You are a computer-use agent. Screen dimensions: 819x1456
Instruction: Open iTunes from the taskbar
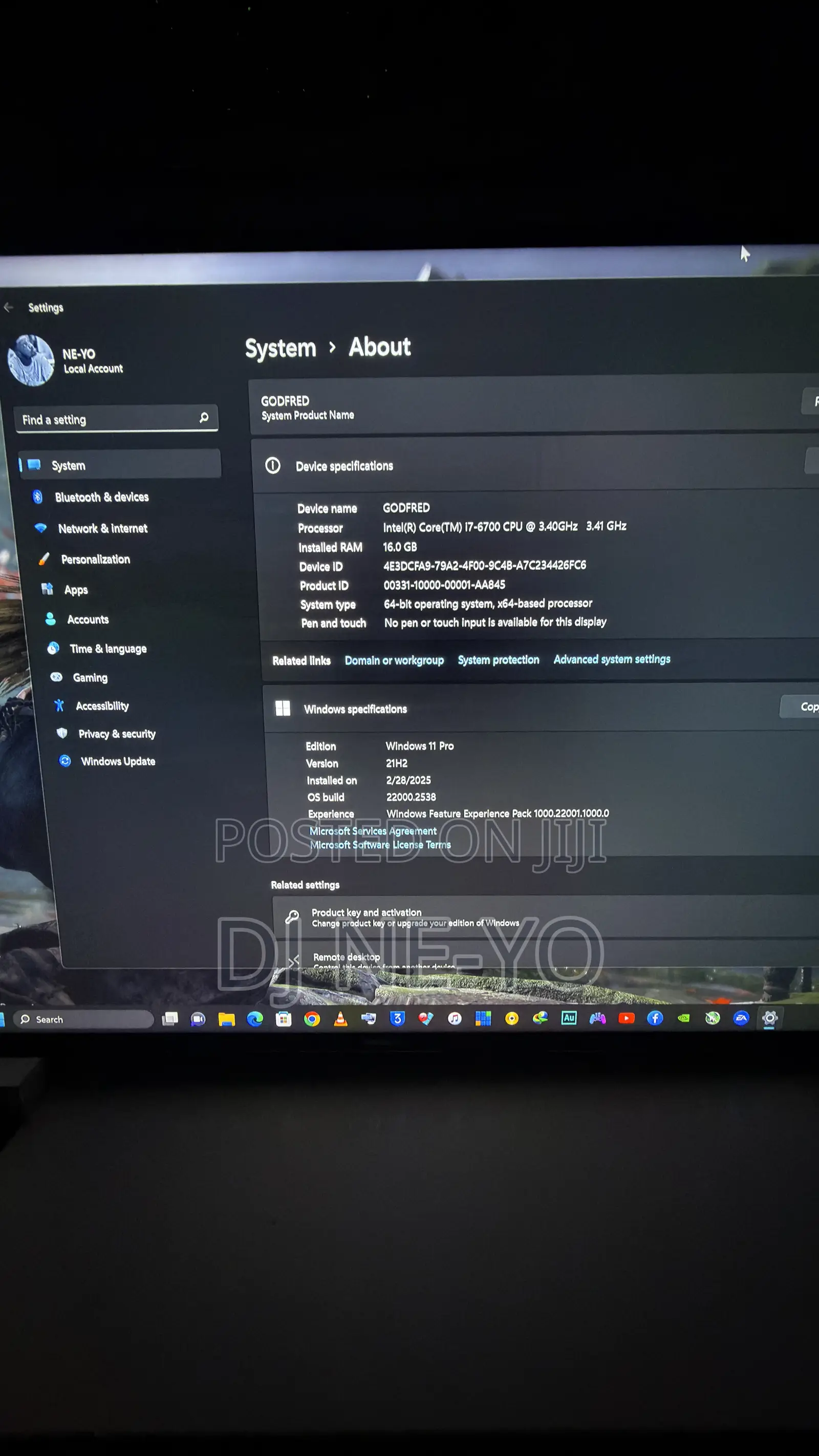tap(455, 1018)
